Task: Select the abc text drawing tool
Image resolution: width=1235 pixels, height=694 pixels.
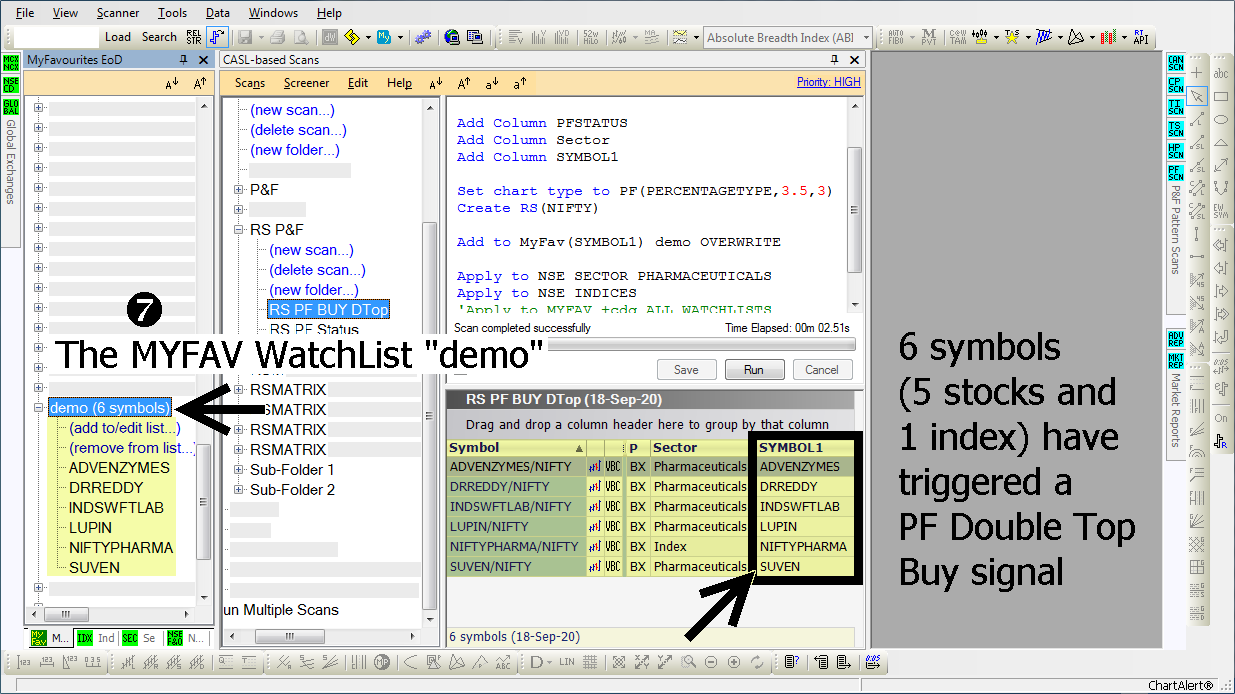Action: pyautogui.click(x=1221, y=73)
